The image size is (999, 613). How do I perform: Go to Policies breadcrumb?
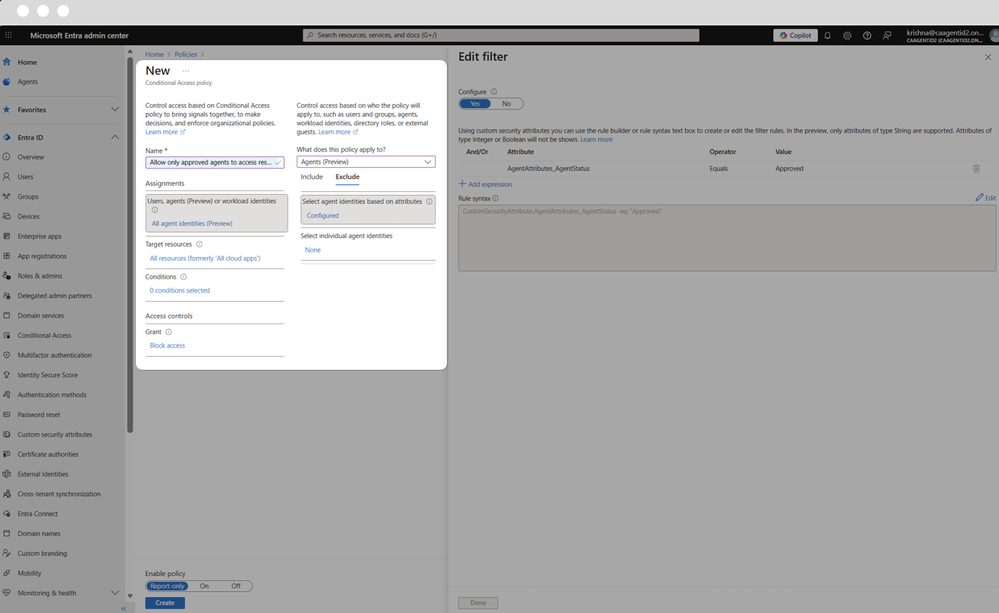pos(185,54)
